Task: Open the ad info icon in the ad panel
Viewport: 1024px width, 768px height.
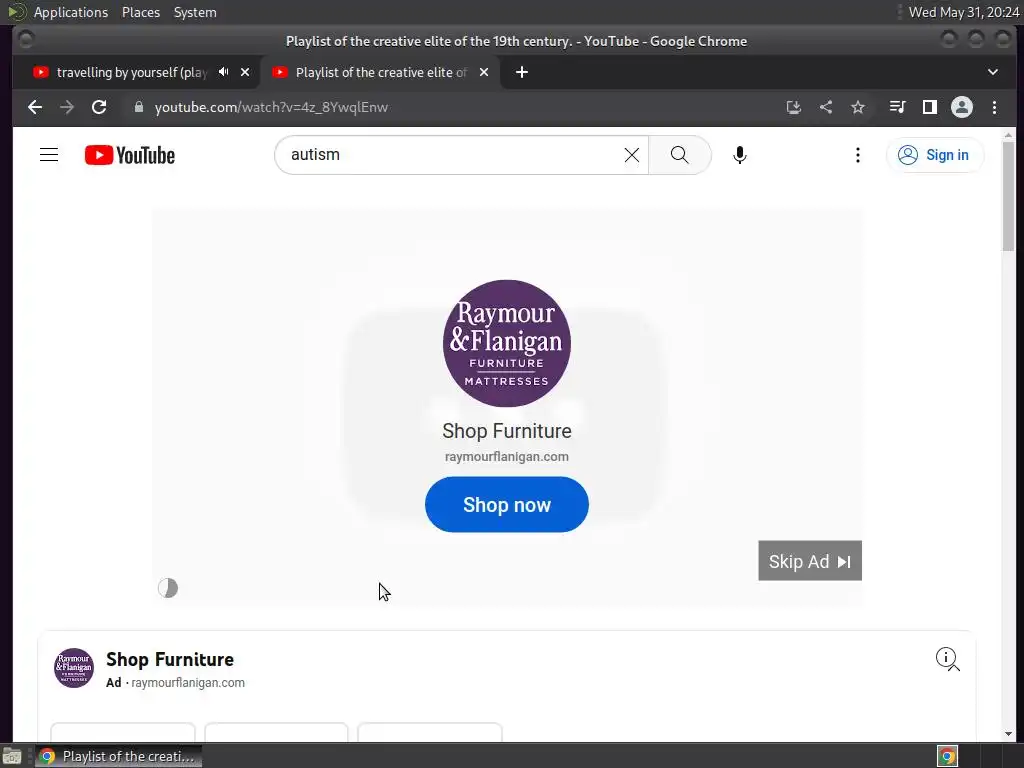Action: (x=947, y=658)
